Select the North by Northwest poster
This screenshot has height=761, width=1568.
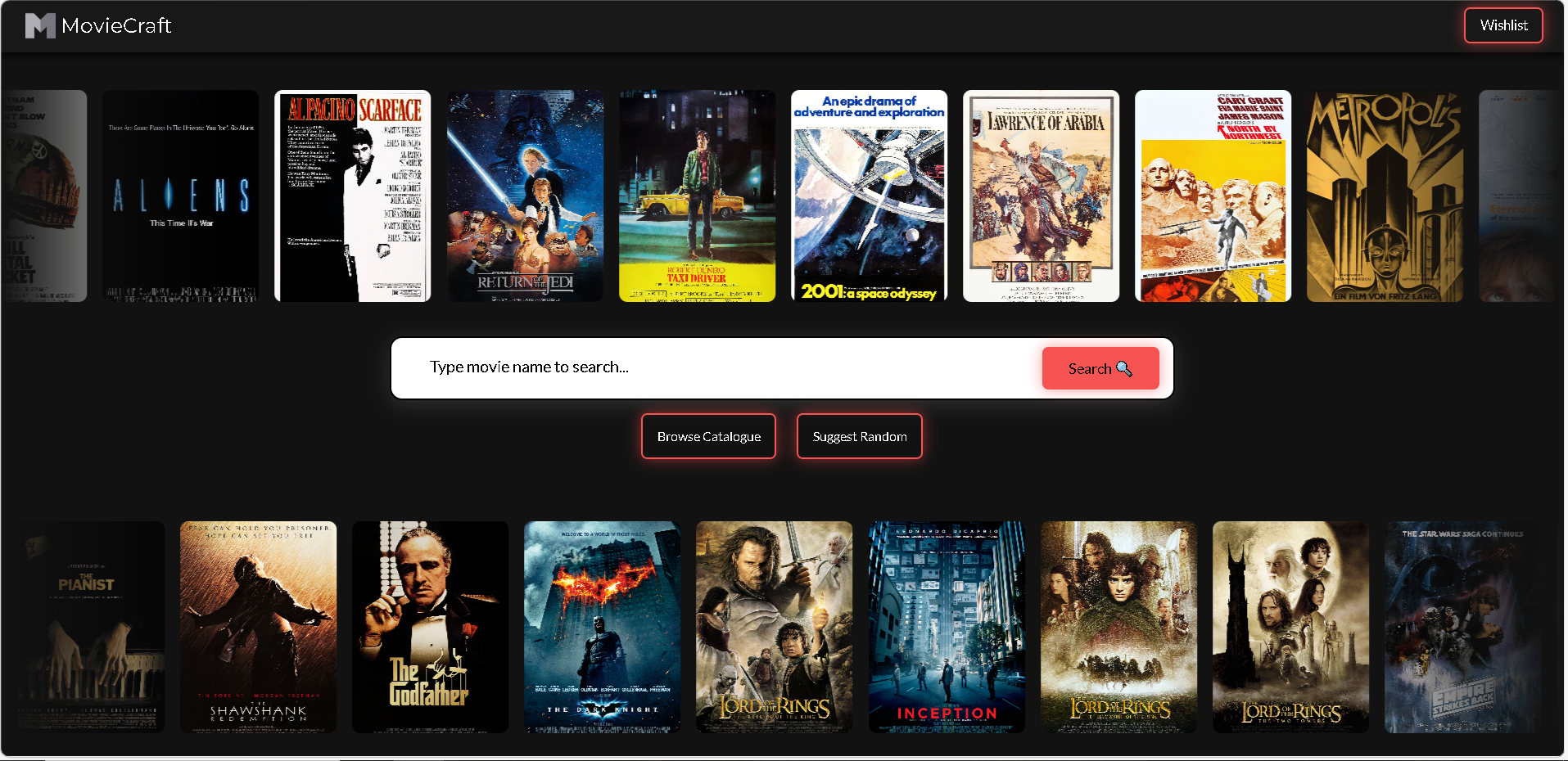pos(1213,196)
